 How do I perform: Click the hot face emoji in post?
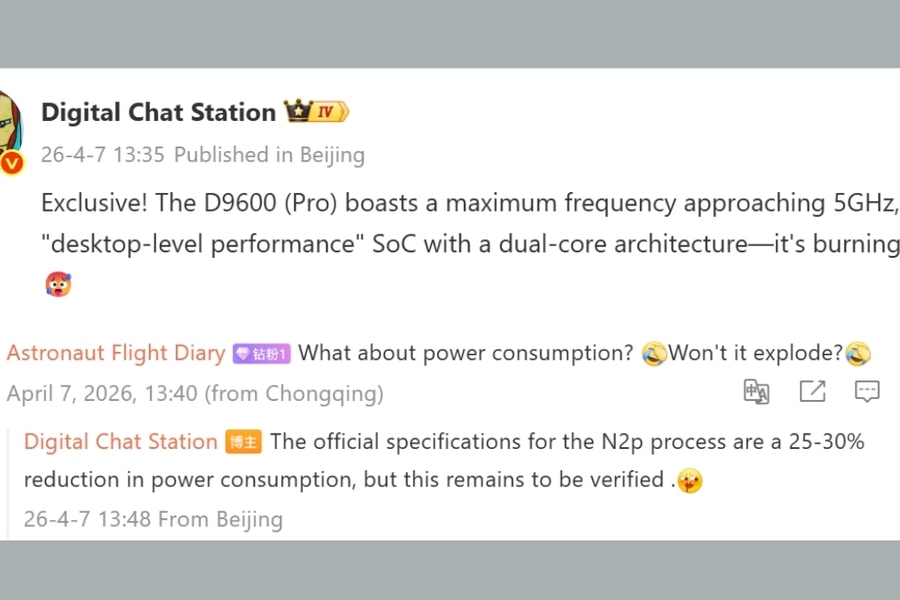pos(58,284)
